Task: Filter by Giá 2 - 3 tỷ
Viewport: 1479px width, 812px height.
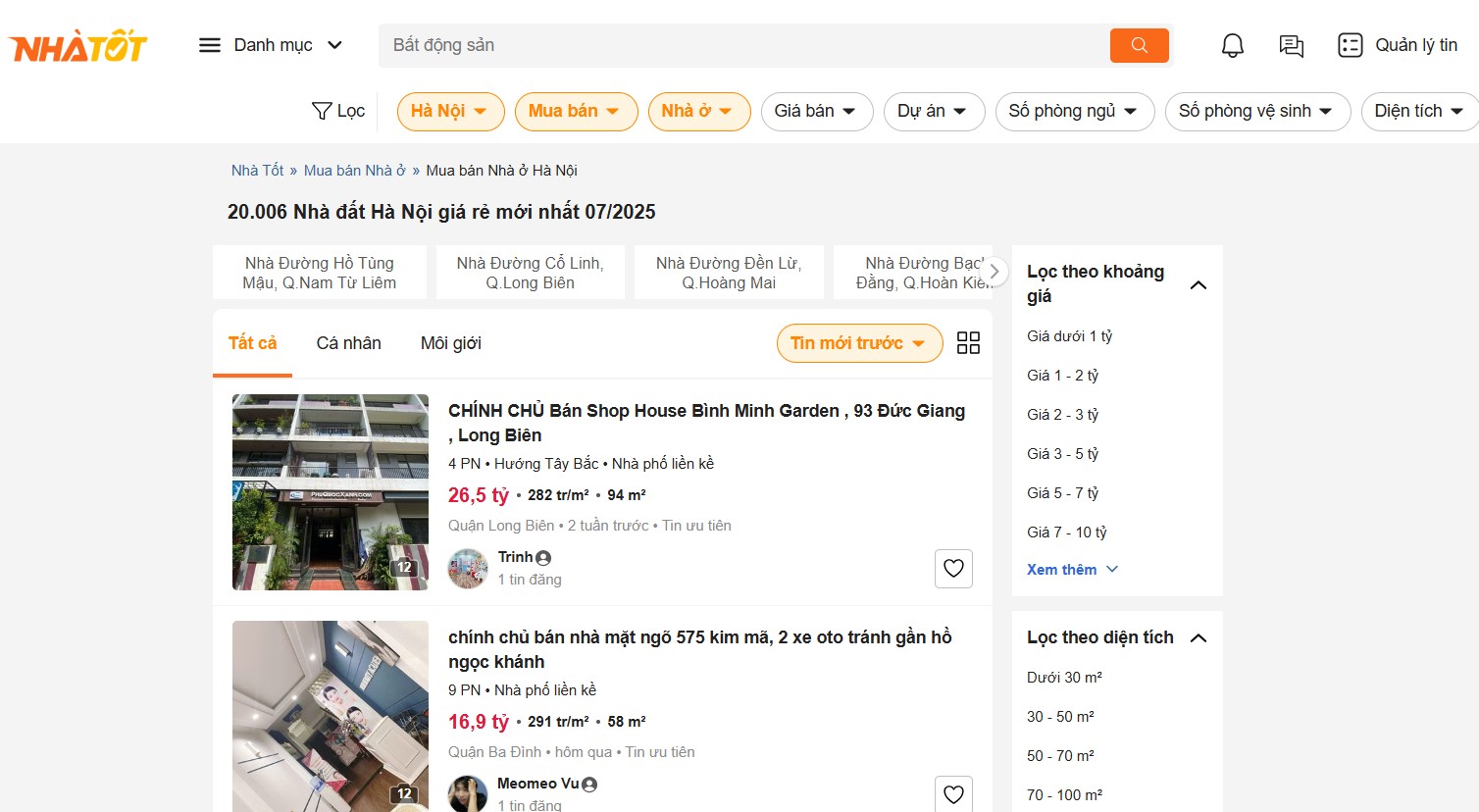Action: coord(1062,415)
